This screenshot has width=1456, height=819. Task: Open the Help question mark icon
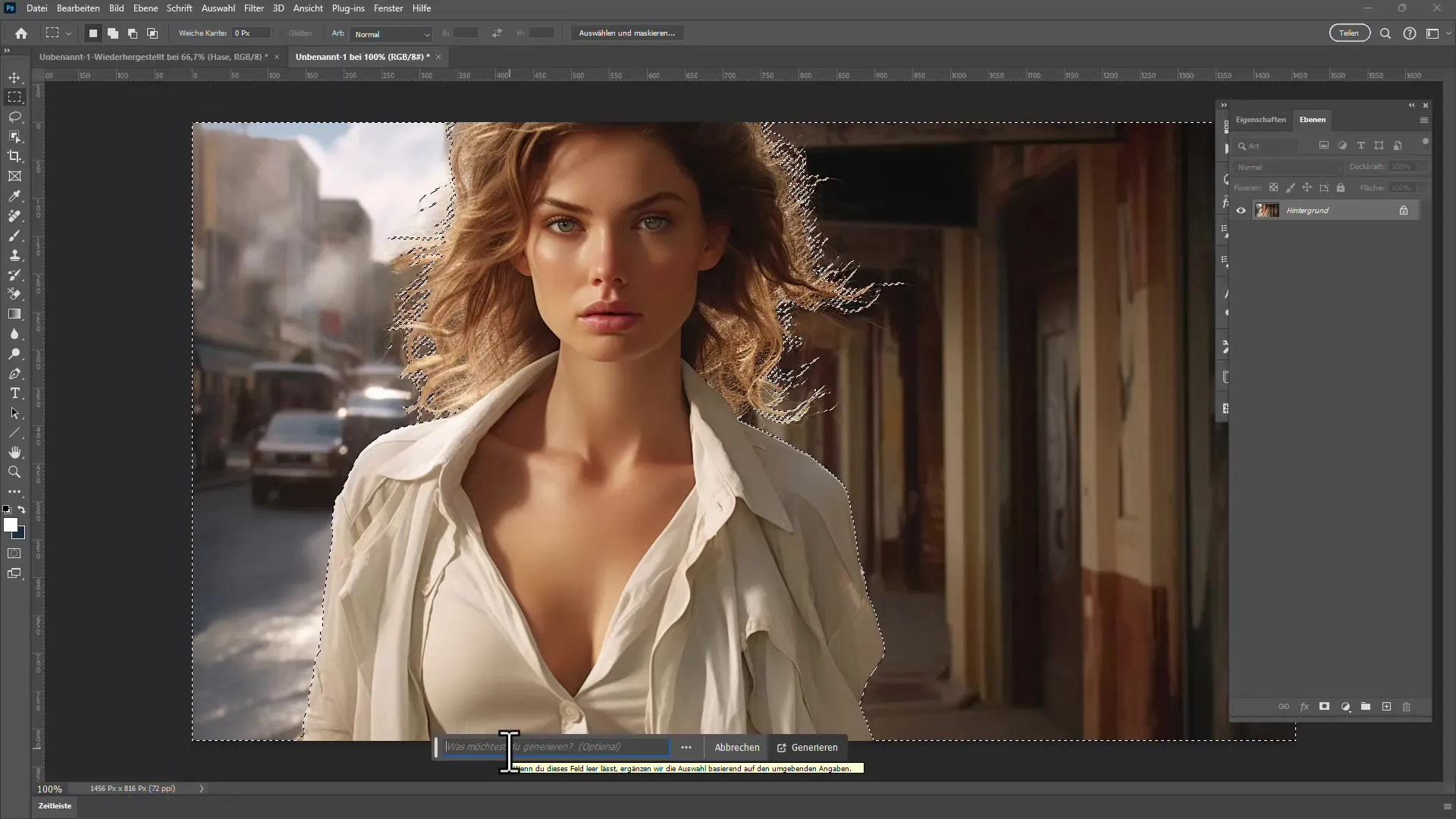tap(1410, 33)
